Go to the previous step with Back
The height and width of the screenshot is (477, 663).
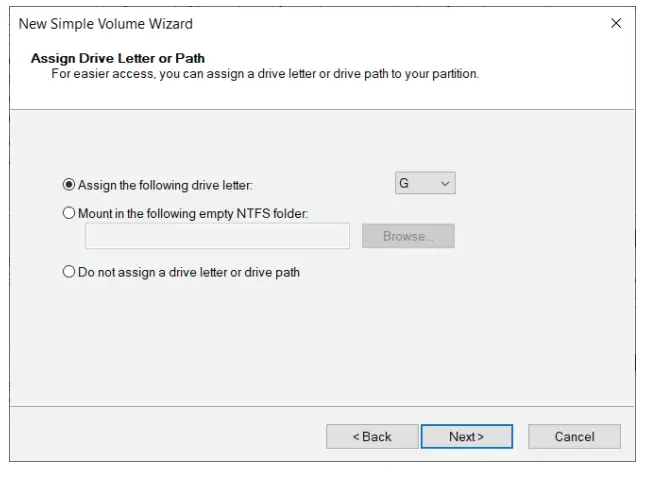click(371, 437)
